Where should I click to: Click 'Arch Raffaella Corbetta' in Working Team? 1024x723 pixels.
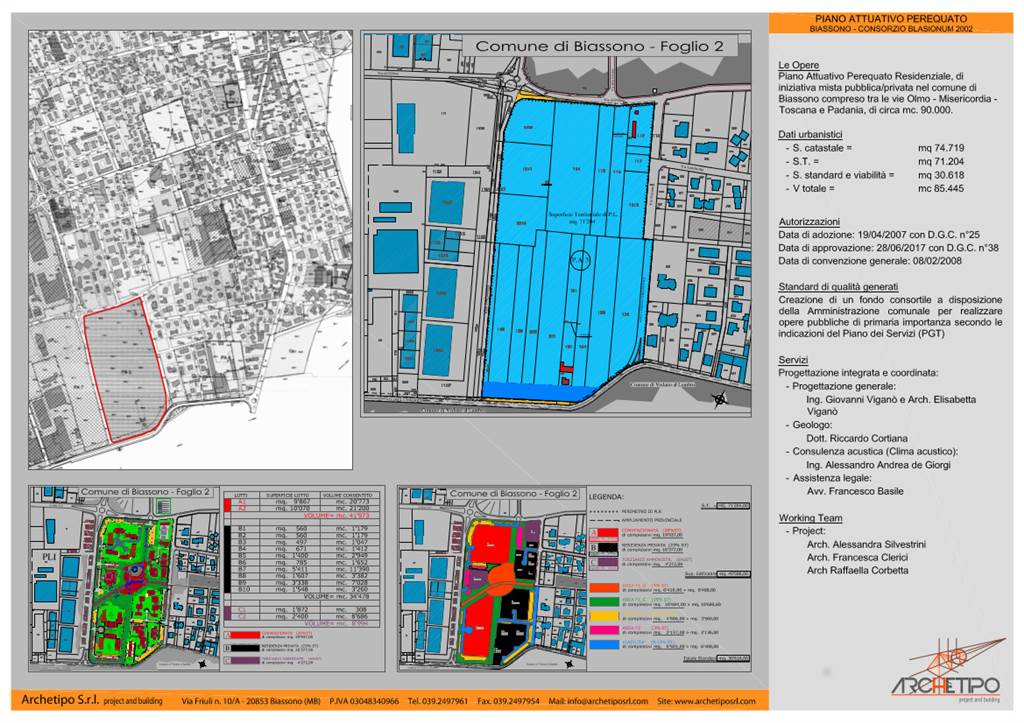tap(857, 570)
